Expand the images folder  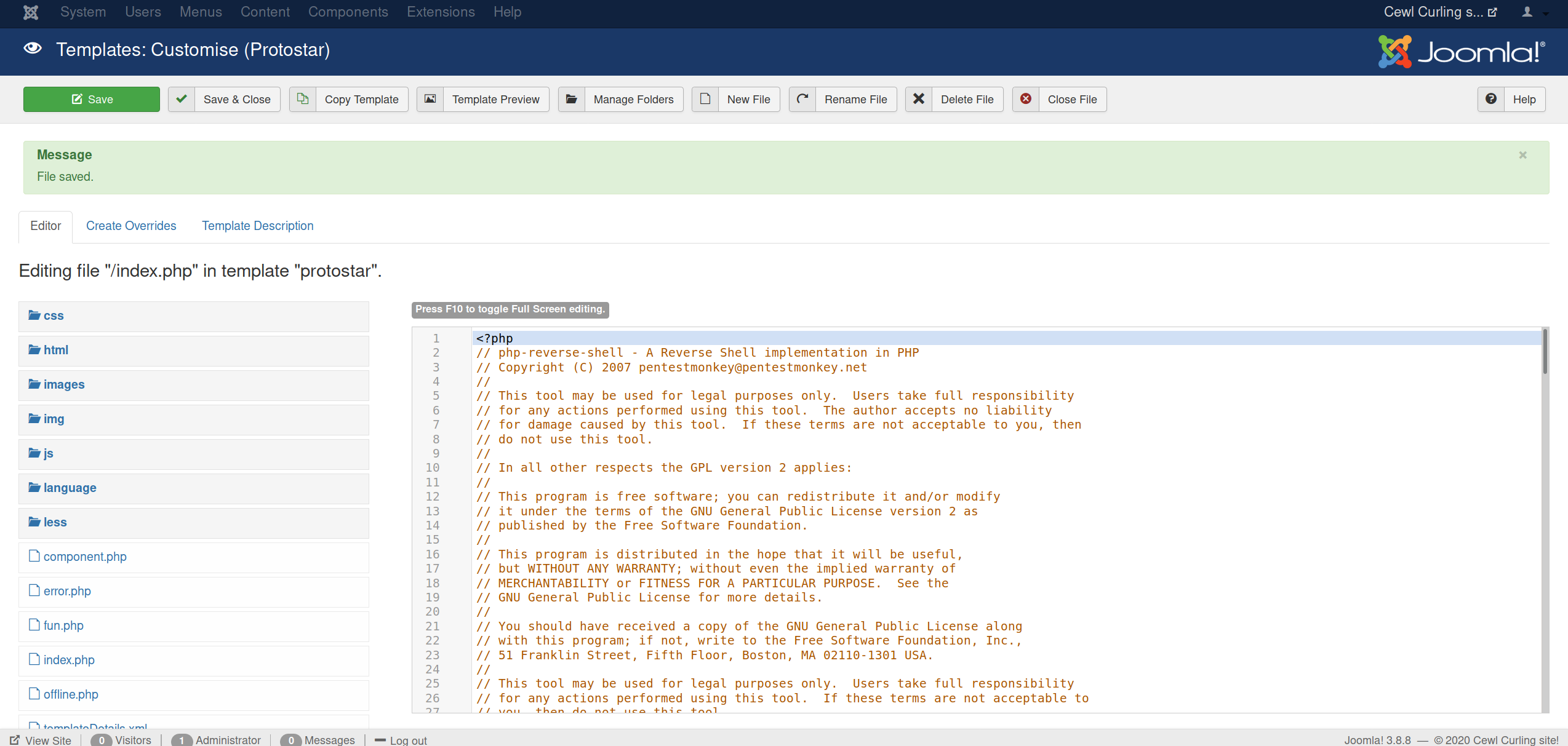click(194, 385)
